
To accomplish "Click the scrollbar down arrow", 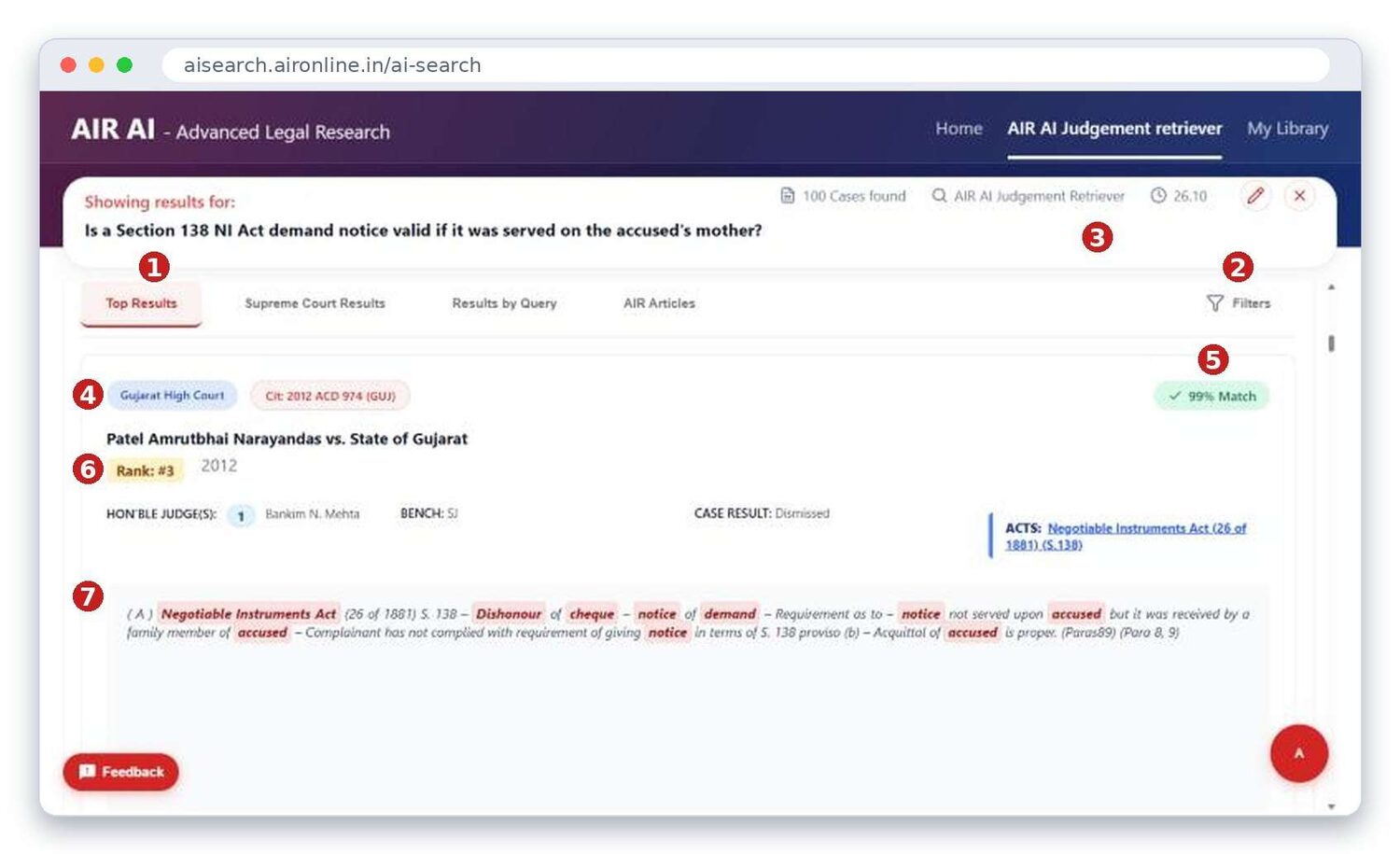I will (x=1331, y=806).
